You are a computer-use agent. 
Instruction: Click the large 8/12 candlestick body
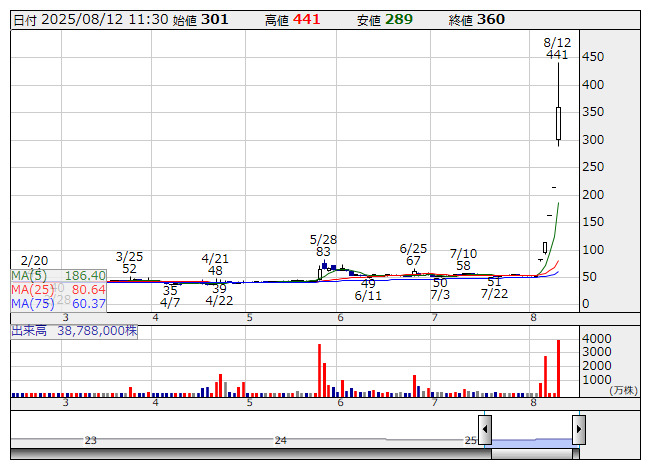click(x=558, y=124)
